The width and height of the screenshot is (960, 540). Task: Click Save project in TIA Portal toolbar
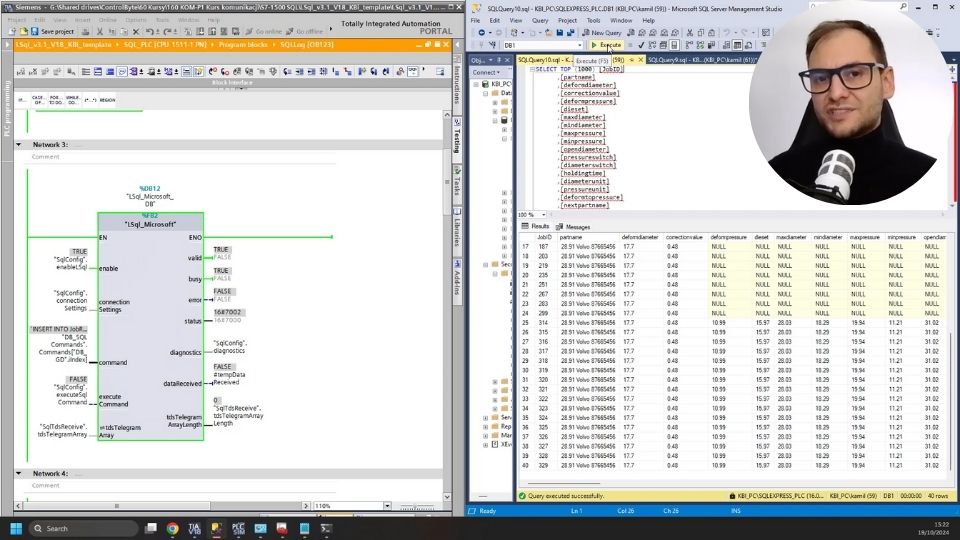pos(53,31)
